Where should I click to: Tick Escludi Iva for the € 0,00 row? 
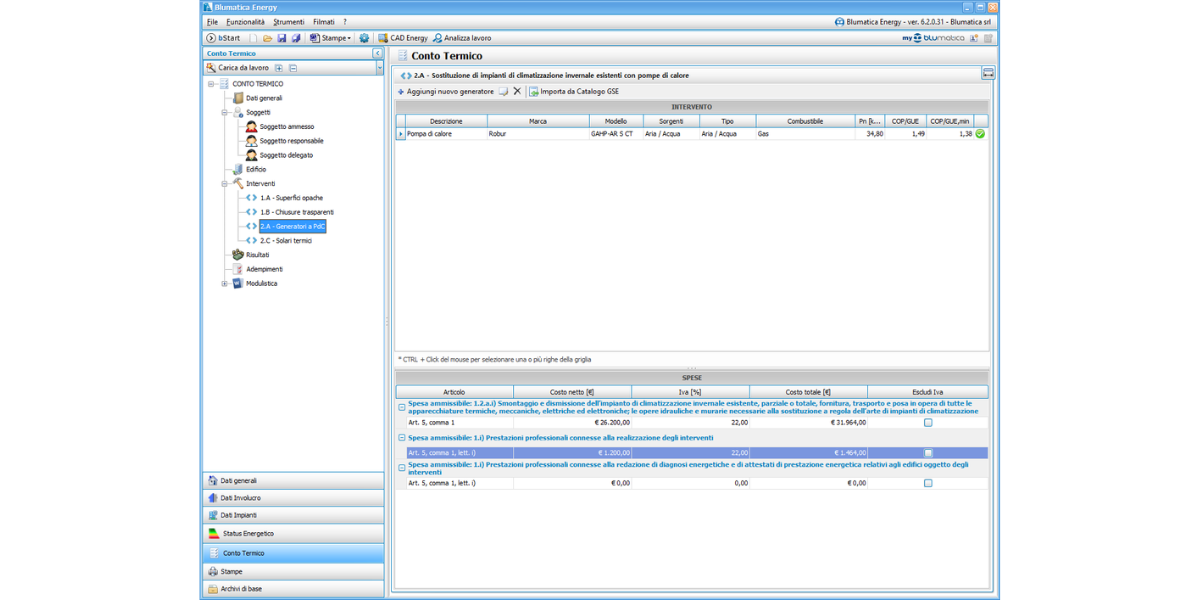pos(928,483)
